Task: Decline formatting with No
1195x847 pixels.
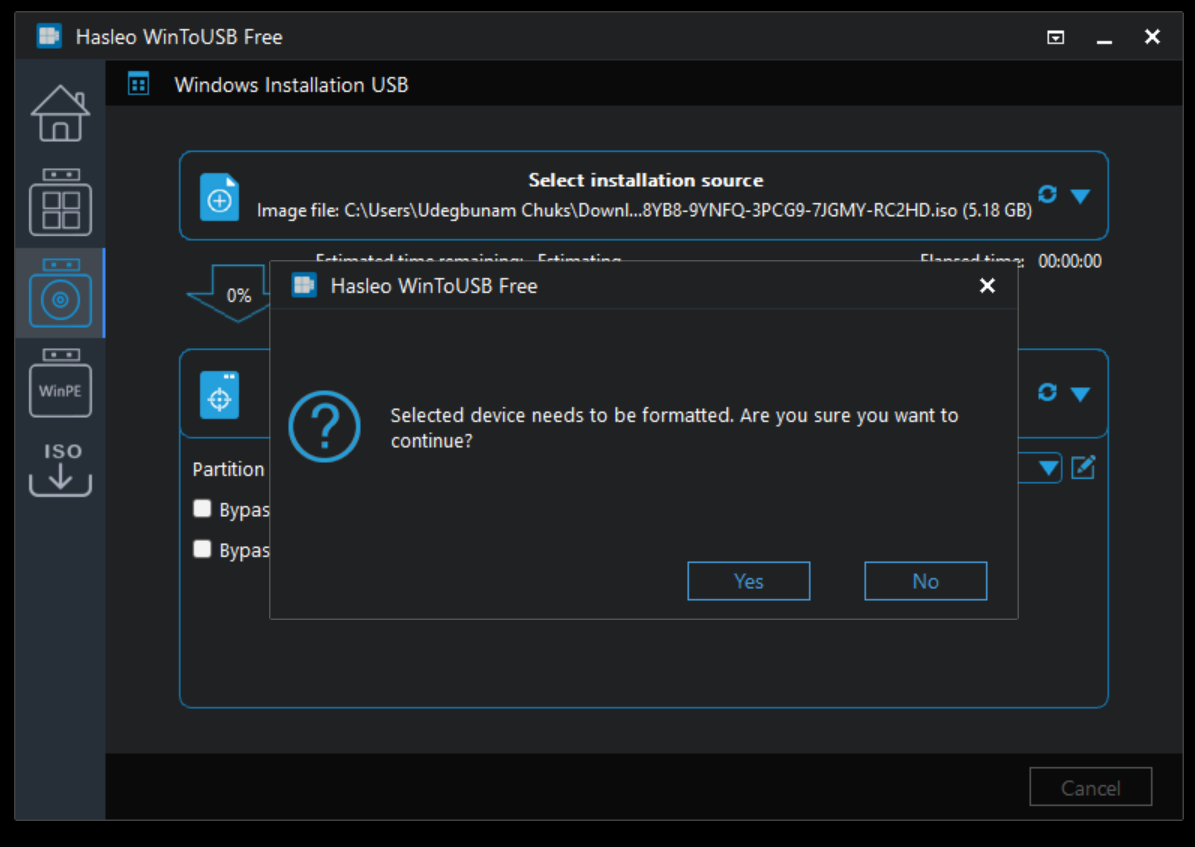Action: 925,581
